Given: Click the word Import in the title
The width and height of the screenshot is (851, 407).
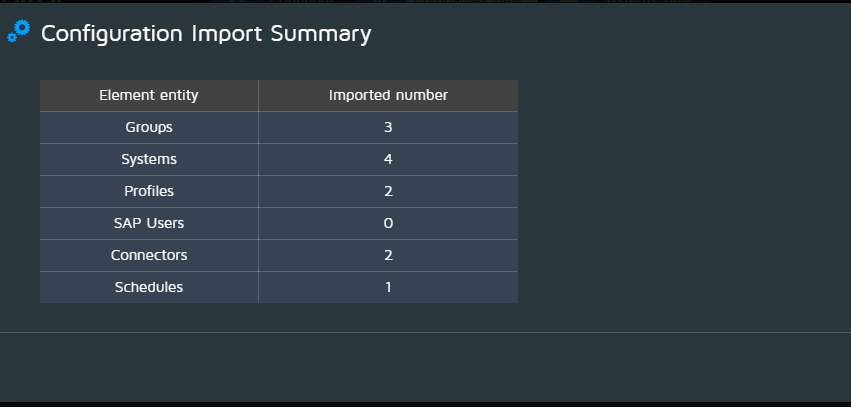Looking at the screenshot, I should click(226, 35).
